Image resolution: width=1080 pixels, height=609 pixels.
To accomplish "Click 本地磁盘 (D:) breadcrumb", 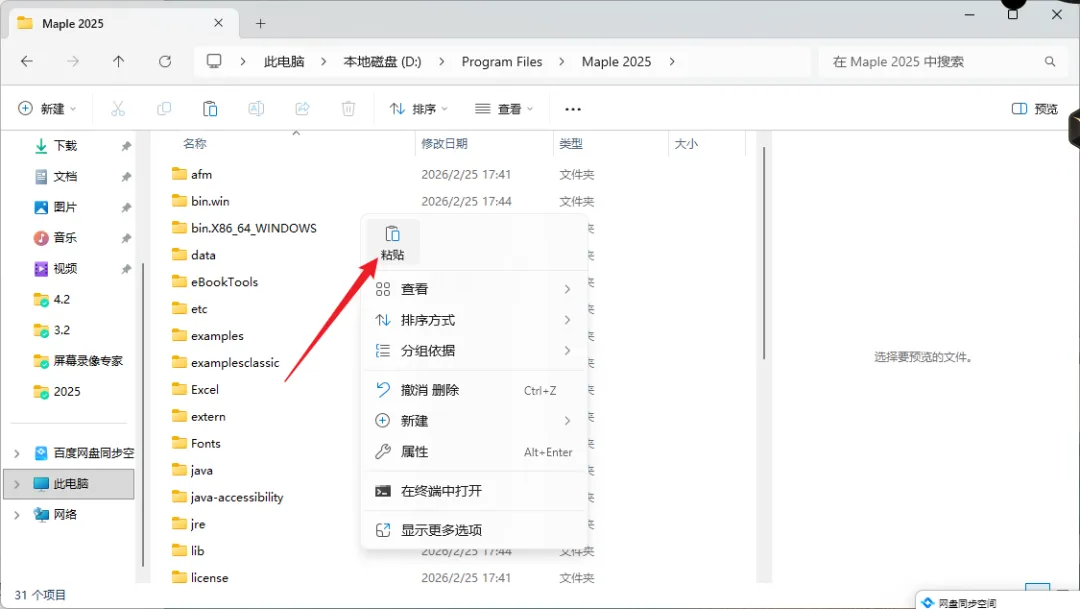I will (x=382, y=61).
